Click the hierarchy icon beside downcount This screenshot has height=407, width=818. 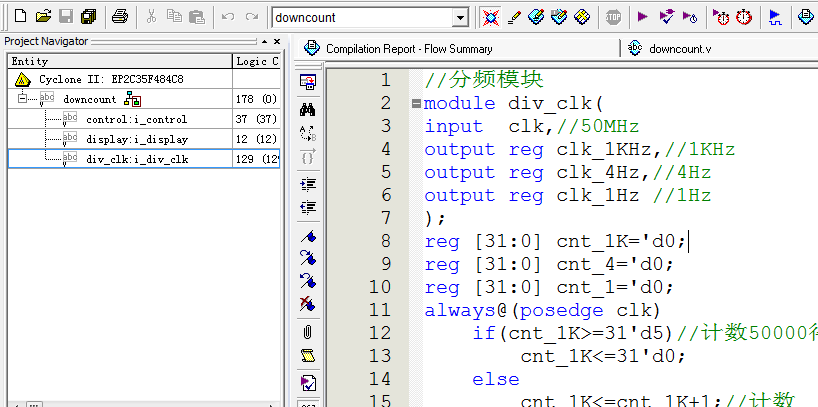tap(133, 99)
